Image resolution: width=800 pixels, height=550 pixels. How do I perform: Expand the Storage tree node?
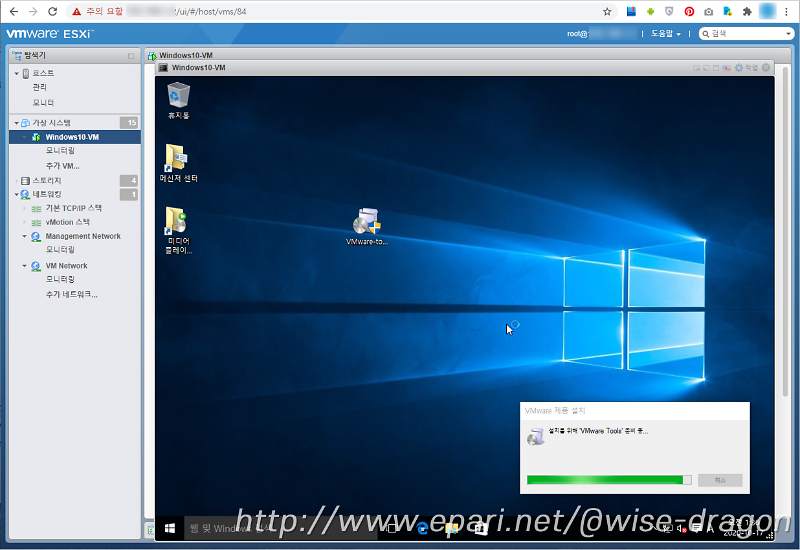click(16, 181)
